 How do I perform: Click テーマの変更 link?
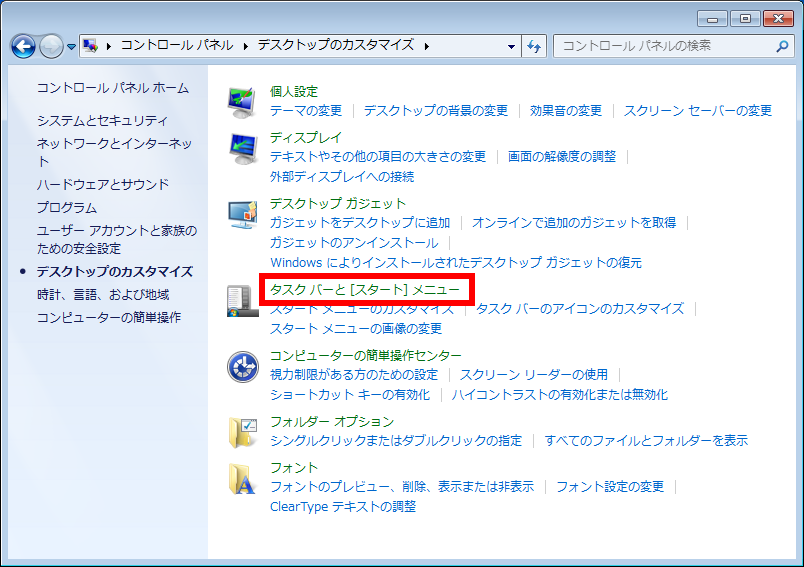306,111
